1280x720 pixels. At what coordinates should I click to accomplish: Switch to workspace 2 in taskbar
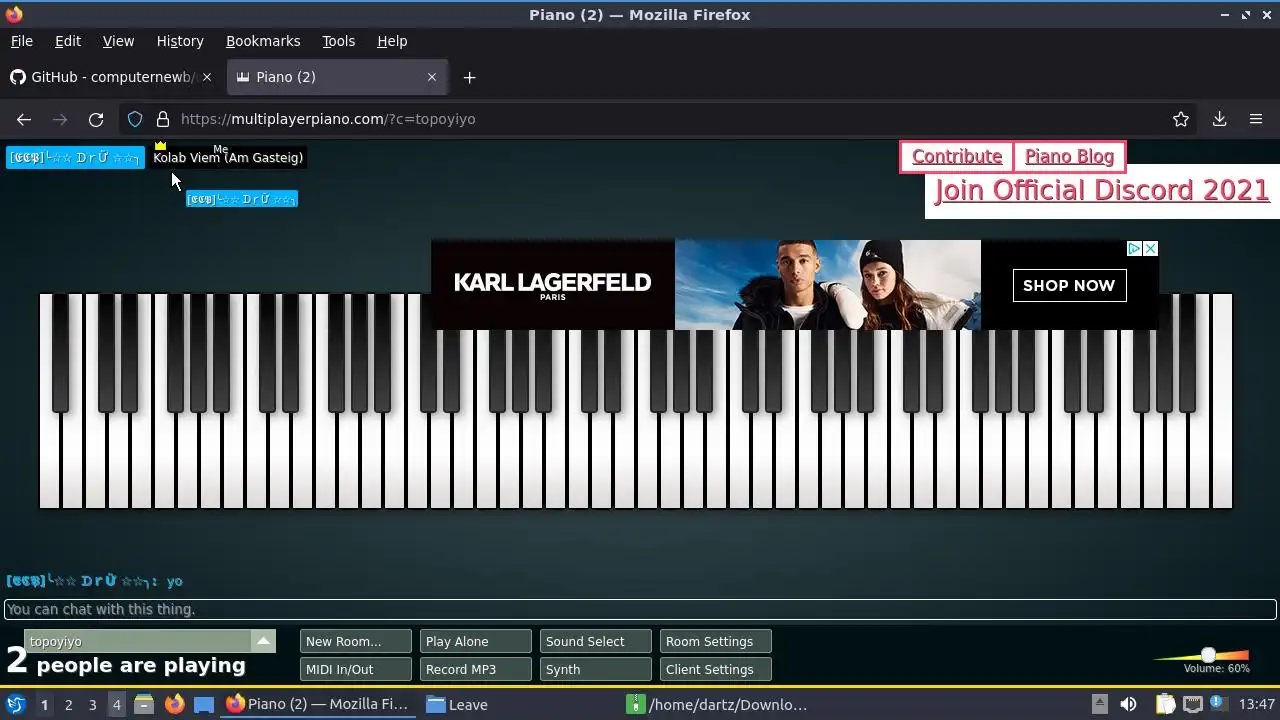(x=68, y=704)
